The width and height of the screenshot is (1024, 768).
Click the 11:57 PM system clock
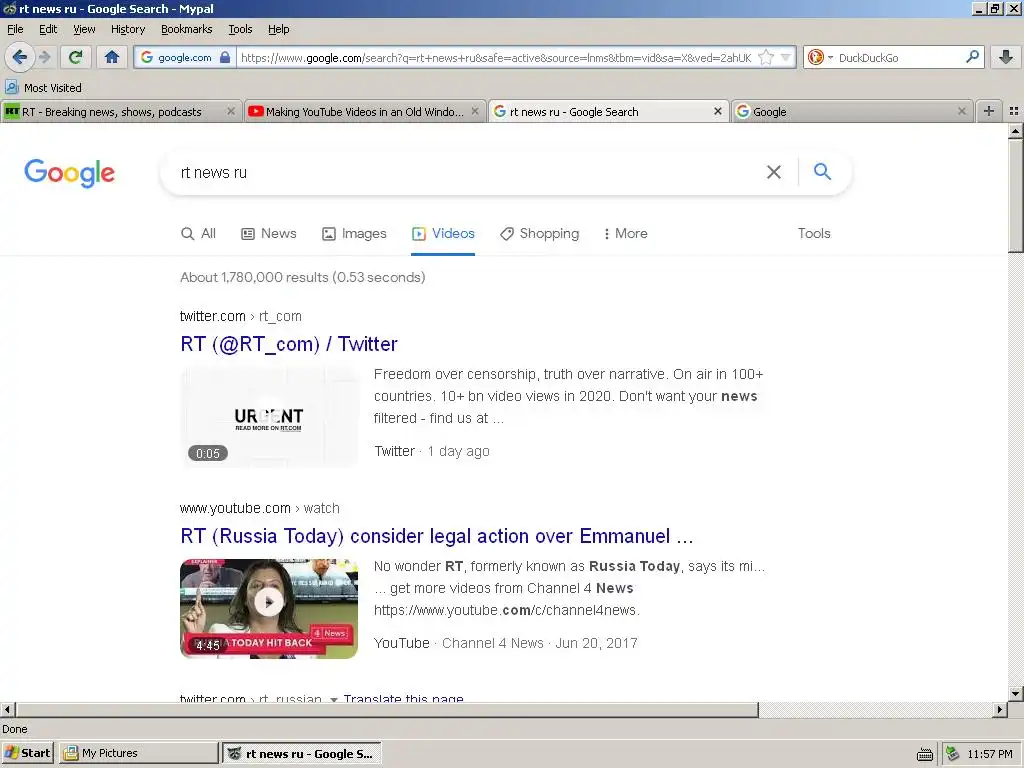click(989, 754)
